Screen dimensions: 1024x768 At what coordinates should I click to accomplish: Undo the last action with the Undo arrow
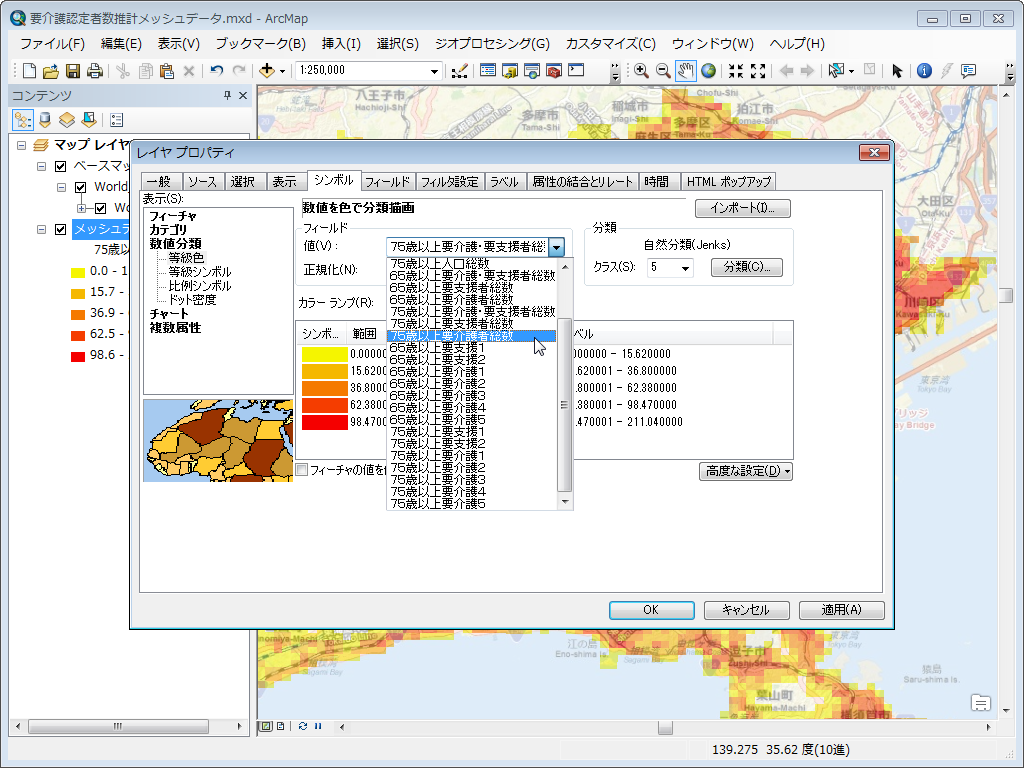[217, 71]
